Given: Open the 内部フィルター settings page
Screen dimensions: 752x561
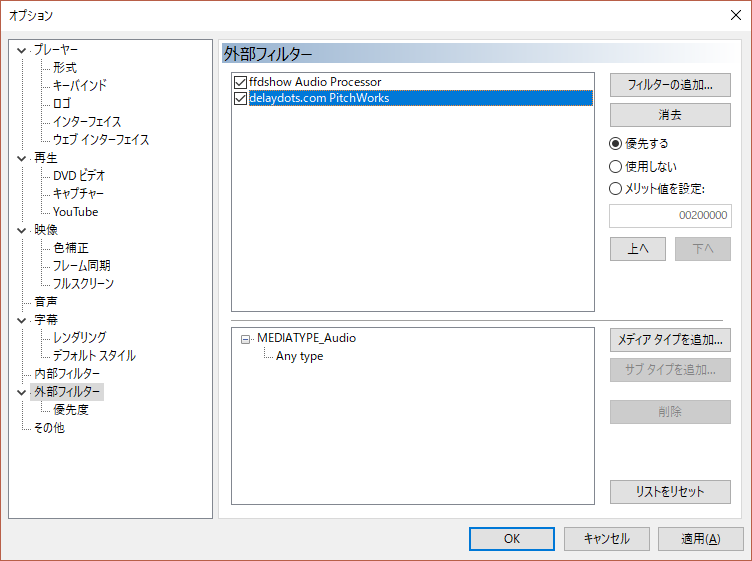Looking at the screenshot, I should point(67,374).
